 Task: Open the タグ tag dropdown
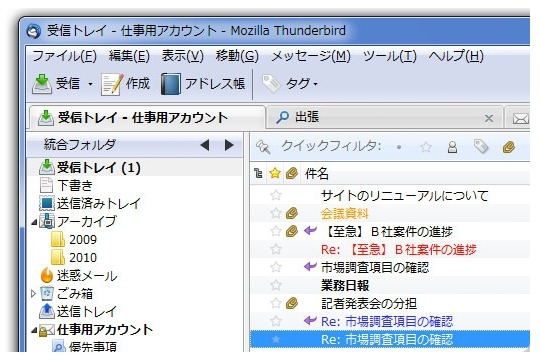coord(290,83)
